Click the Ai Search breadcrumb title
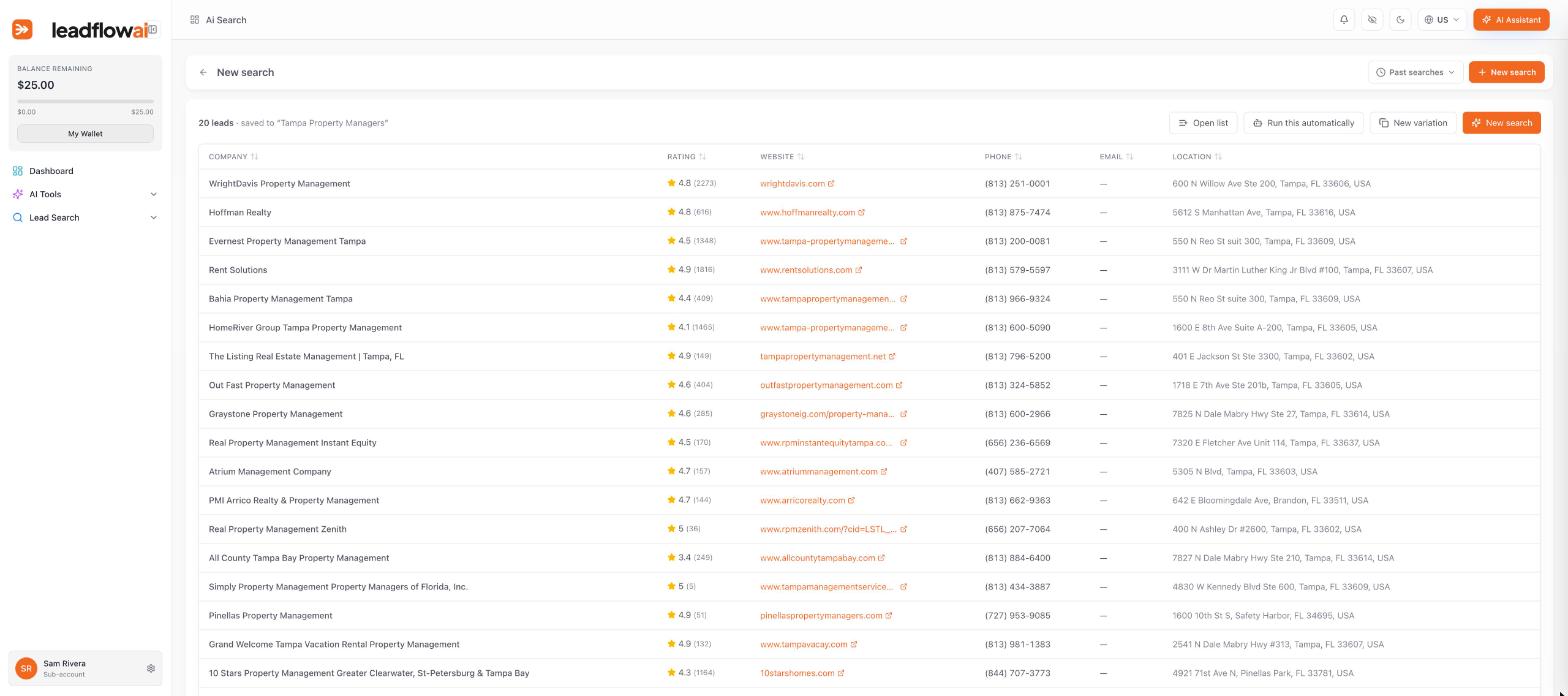 [226, 20]
